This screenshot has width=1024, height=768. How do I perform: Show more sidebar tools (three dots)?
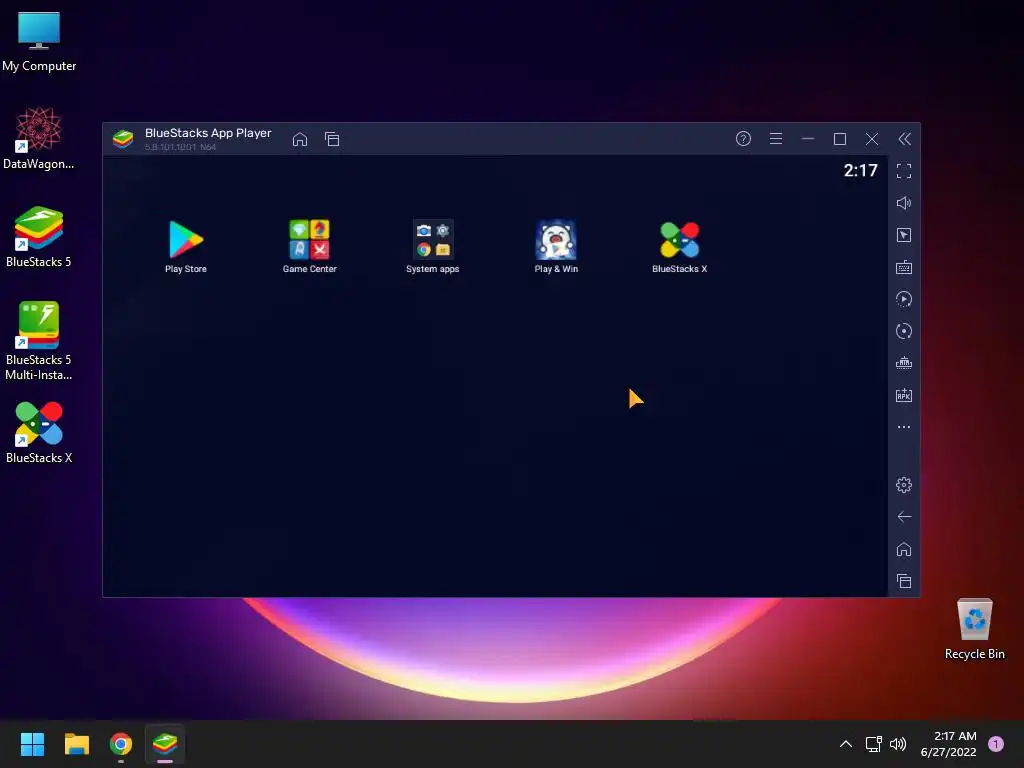point(904,427)
